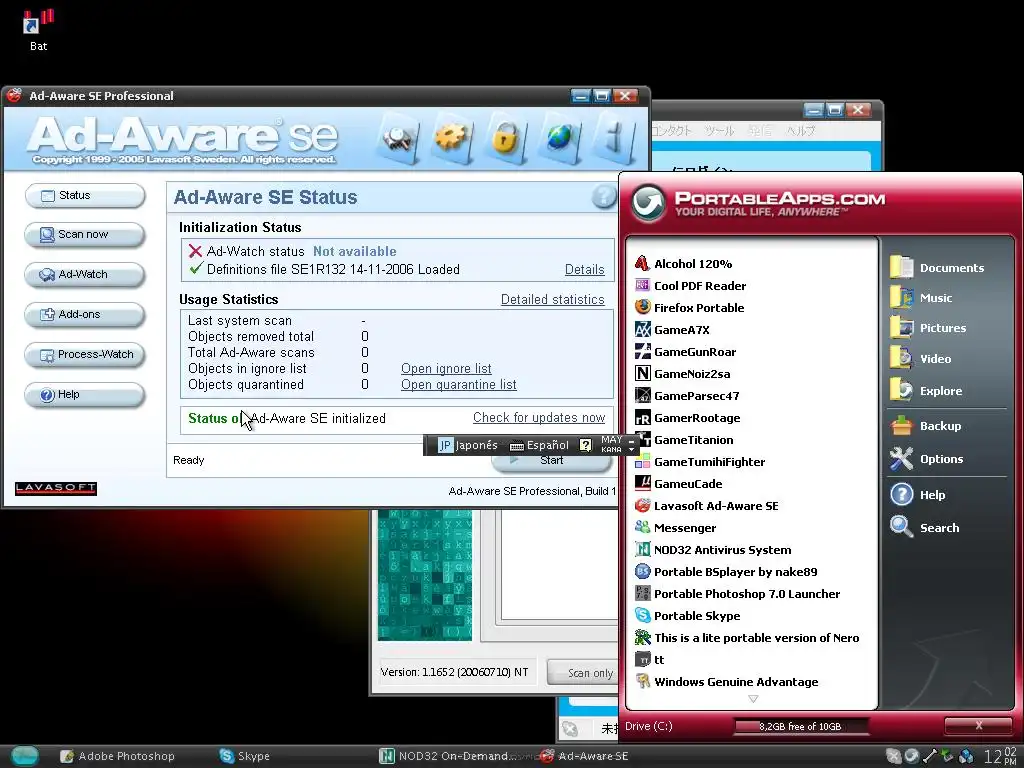
Task: Click the Ad-Aware SE taskbar button
Action: [584, 756]
